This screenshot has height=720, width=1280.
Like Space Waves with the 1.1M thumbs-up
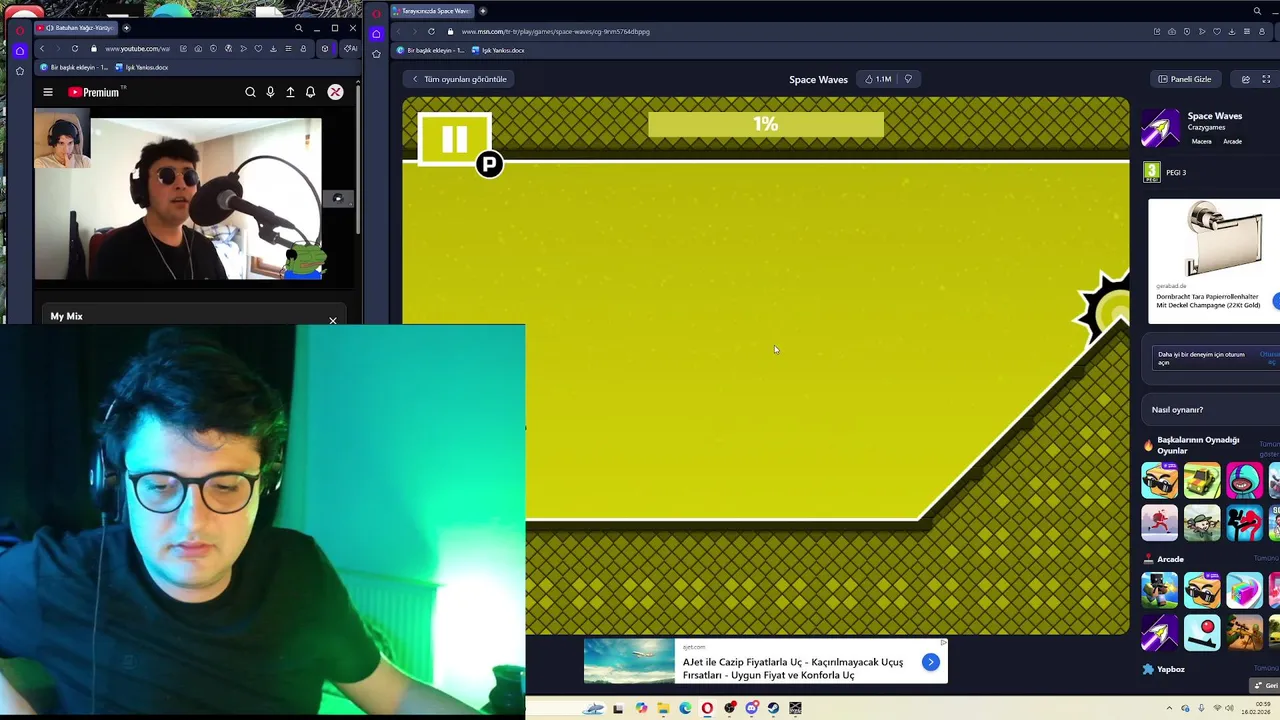click(x=878, y=79)
